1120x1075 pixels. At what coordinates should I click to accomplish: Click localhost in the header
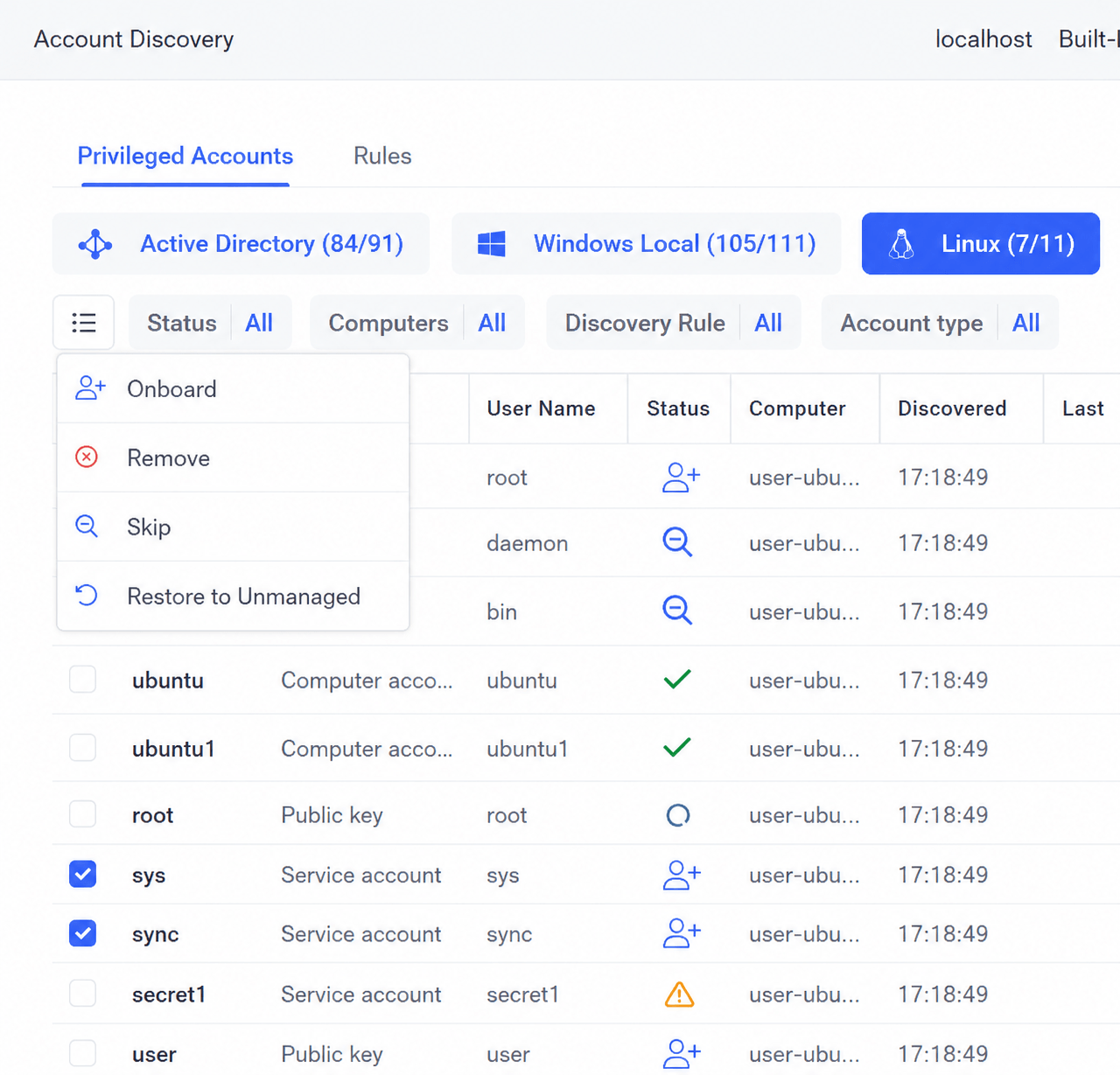(x=983, y=39)
